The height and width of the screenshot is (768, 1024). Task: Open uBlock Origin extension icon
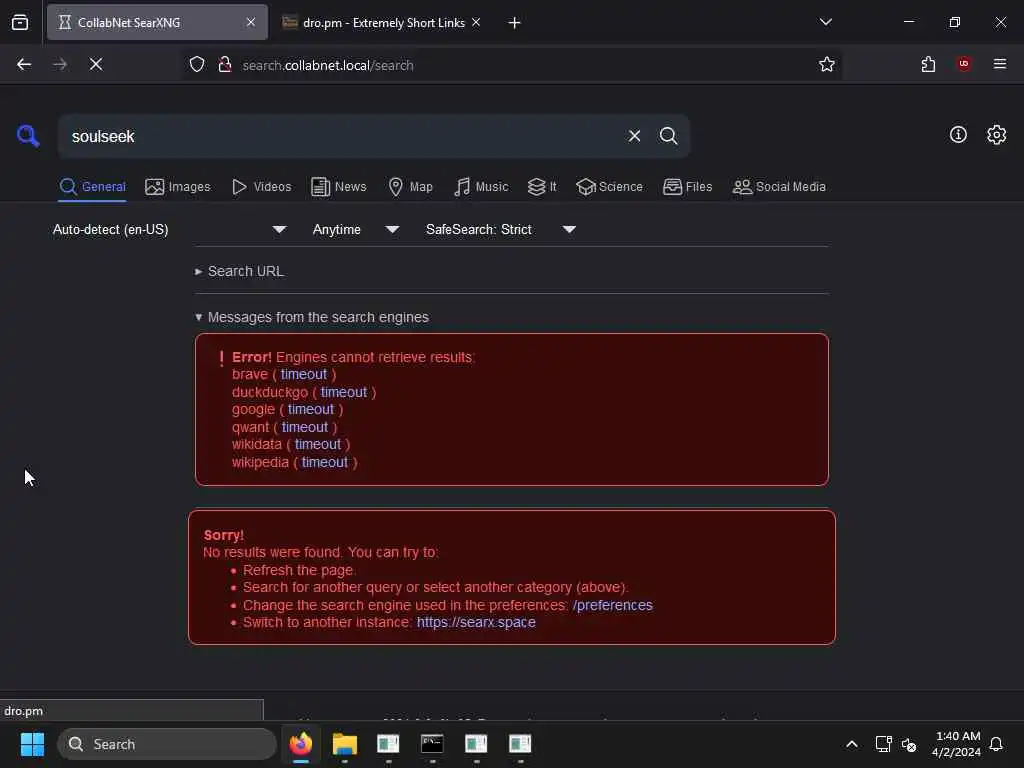[x=964, y=64]
